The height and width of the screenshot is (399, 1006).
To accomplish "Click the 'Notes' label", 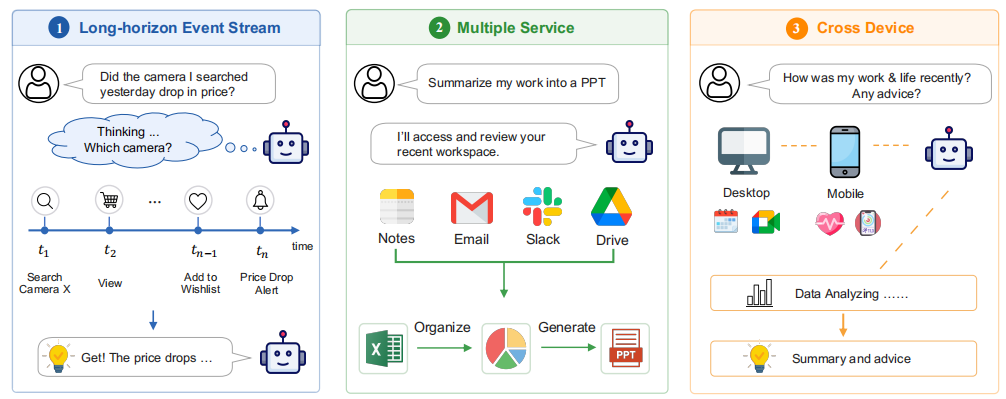I will [x=396, y=239].
